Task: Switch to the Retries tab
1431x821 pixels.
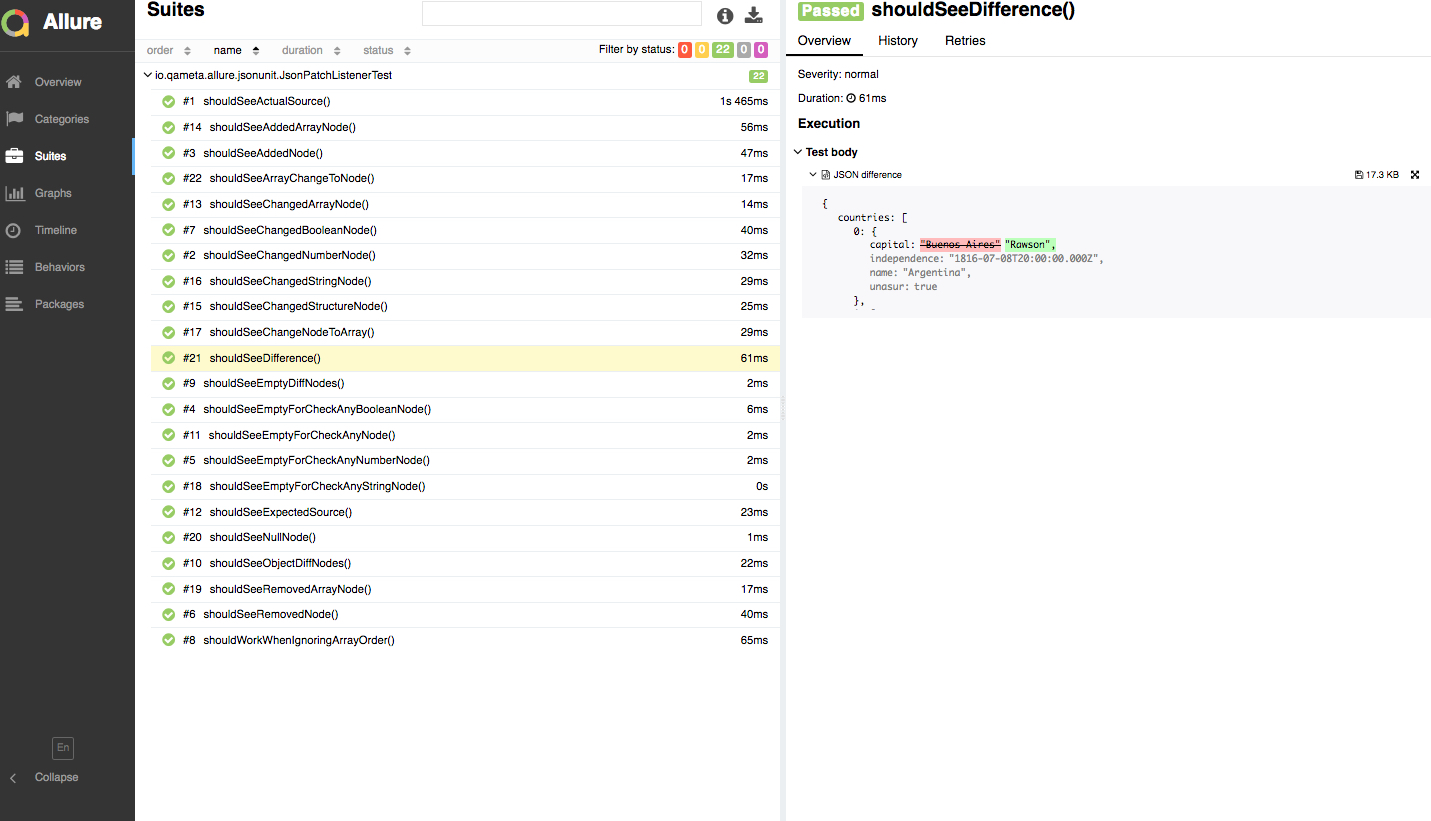Action: coord(965,41)
